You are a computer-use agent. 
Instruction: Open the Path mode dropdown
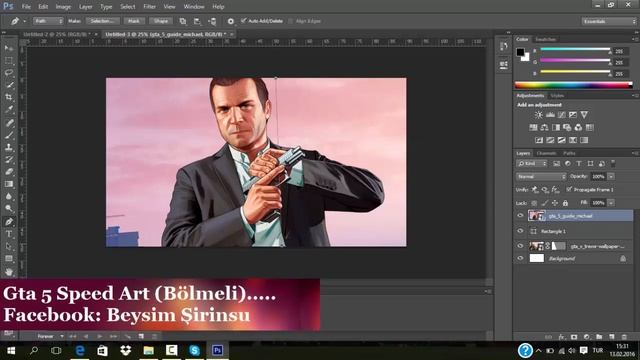coord(48,21)
